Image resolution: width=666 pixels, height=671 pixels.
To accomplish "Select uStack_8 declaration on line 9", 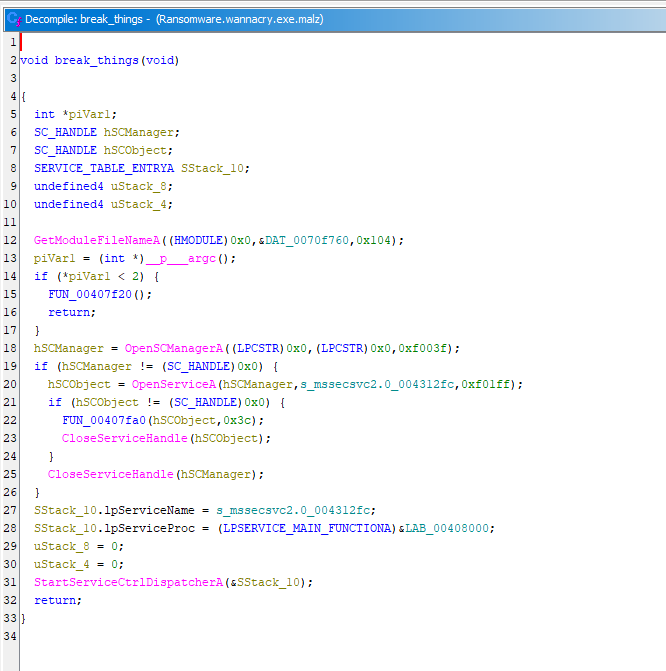I will [139, 186].
